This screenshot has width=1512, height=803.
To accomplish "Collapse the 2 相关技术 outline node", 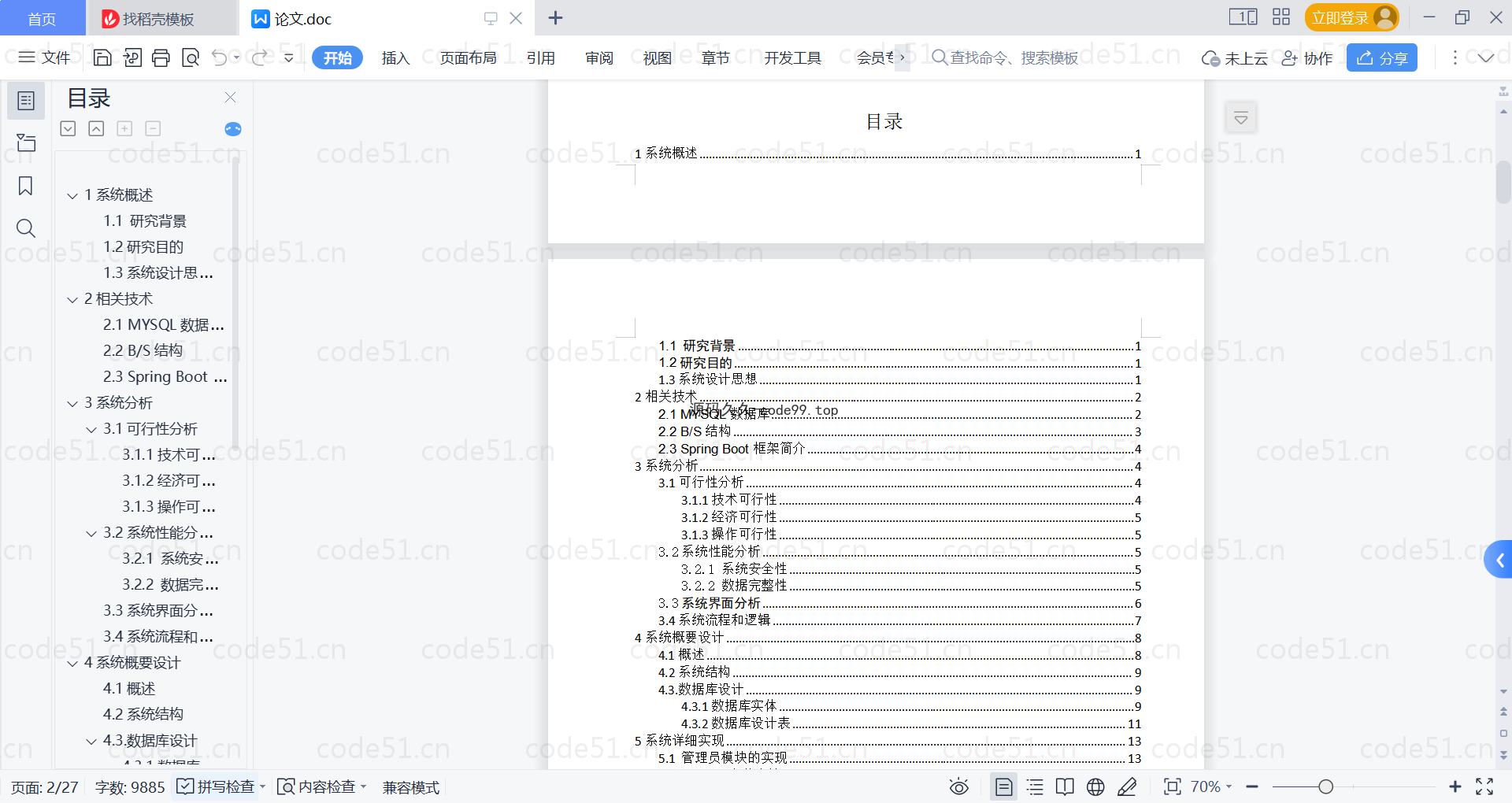I will tap(72, 299).
